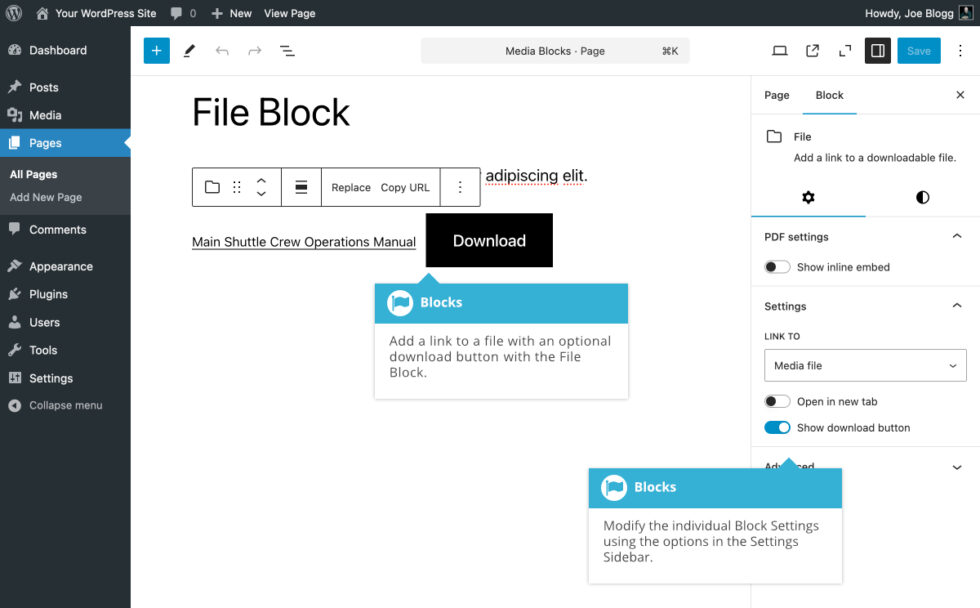Select the half-circle Styles tab icon
This screenshot has width=980, height=608.
pos(922,197)
